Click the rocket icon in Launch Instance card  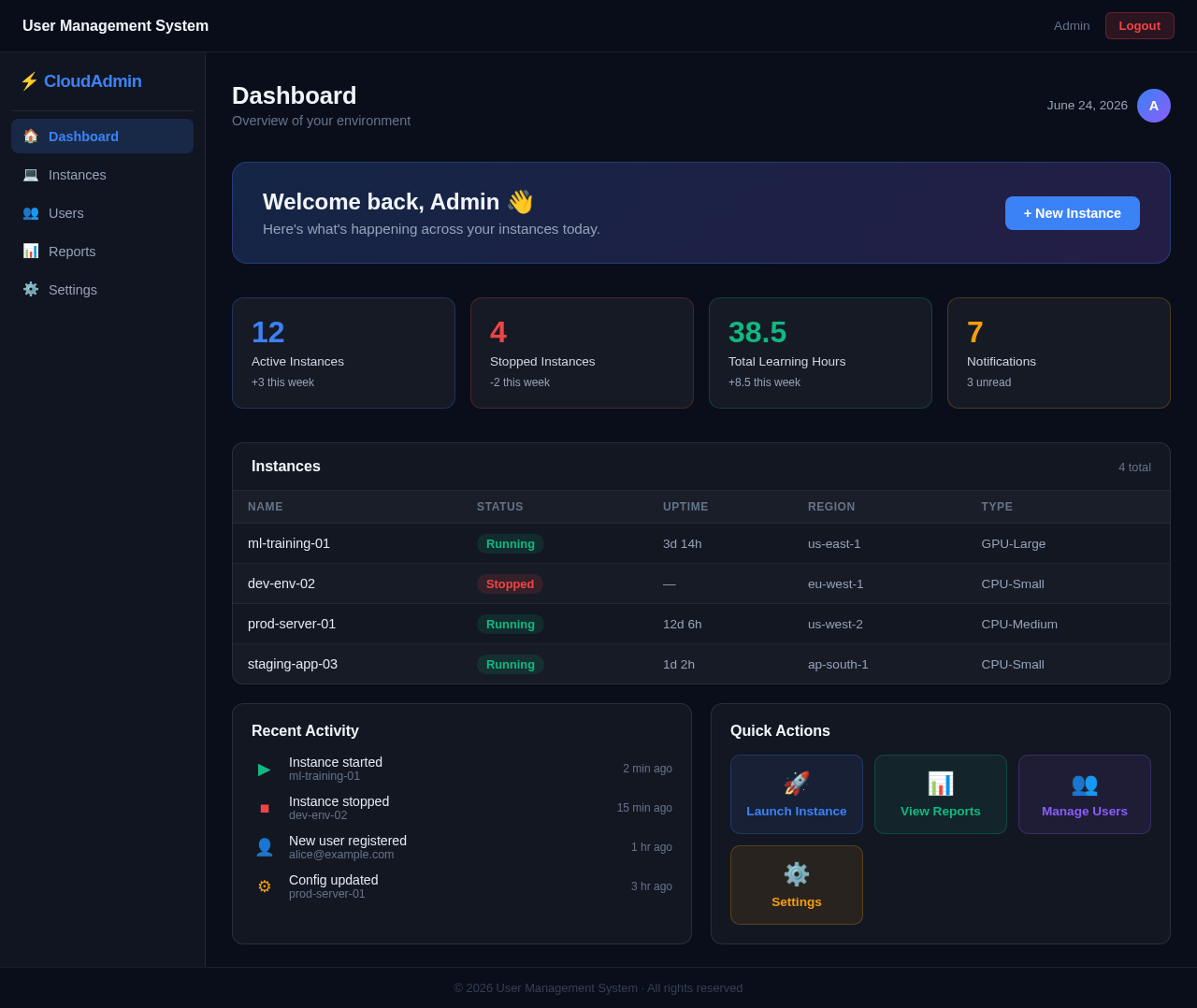click(797, 784)
